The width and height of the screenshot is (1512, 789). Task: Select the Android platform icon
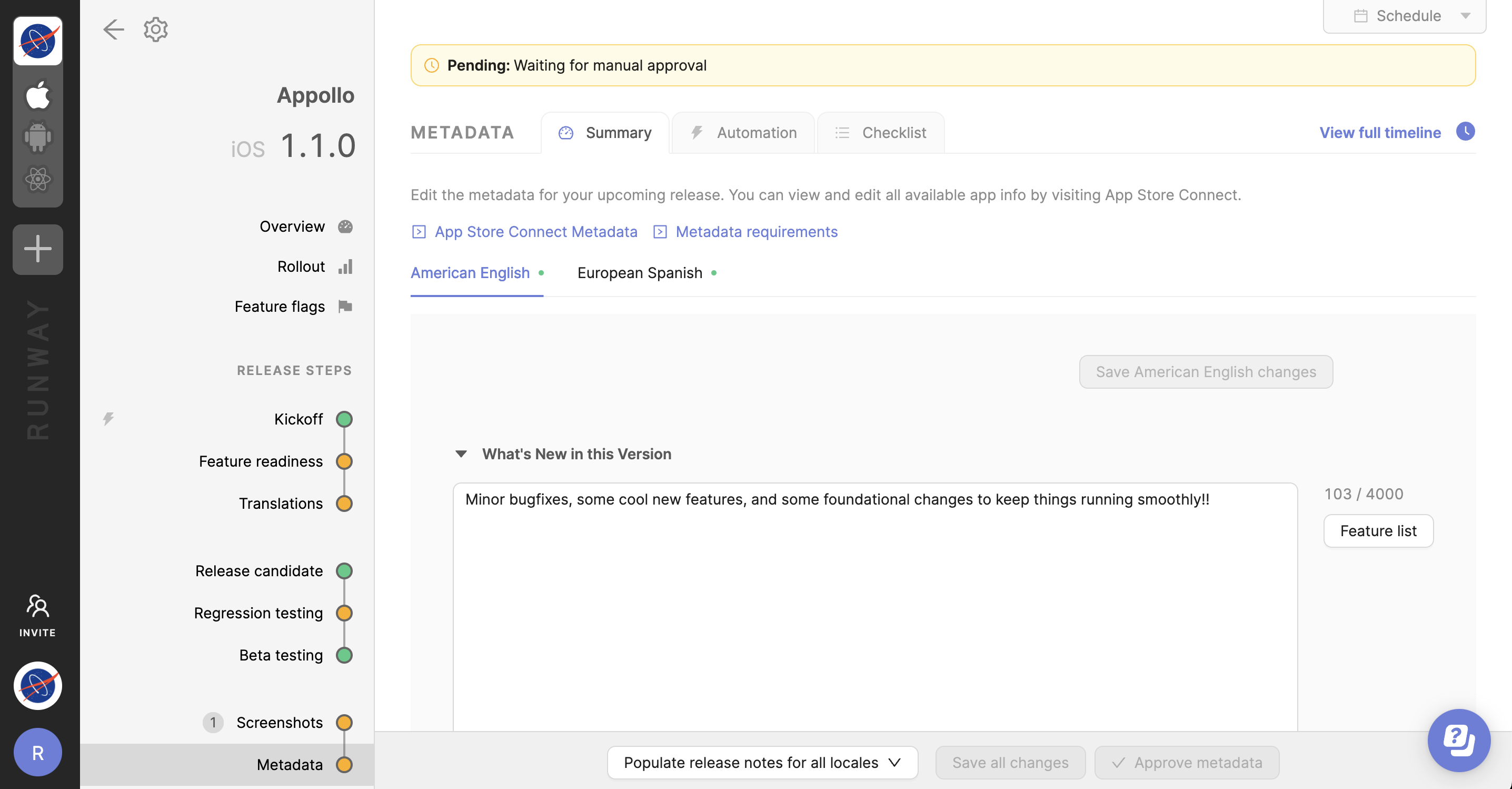38,137
